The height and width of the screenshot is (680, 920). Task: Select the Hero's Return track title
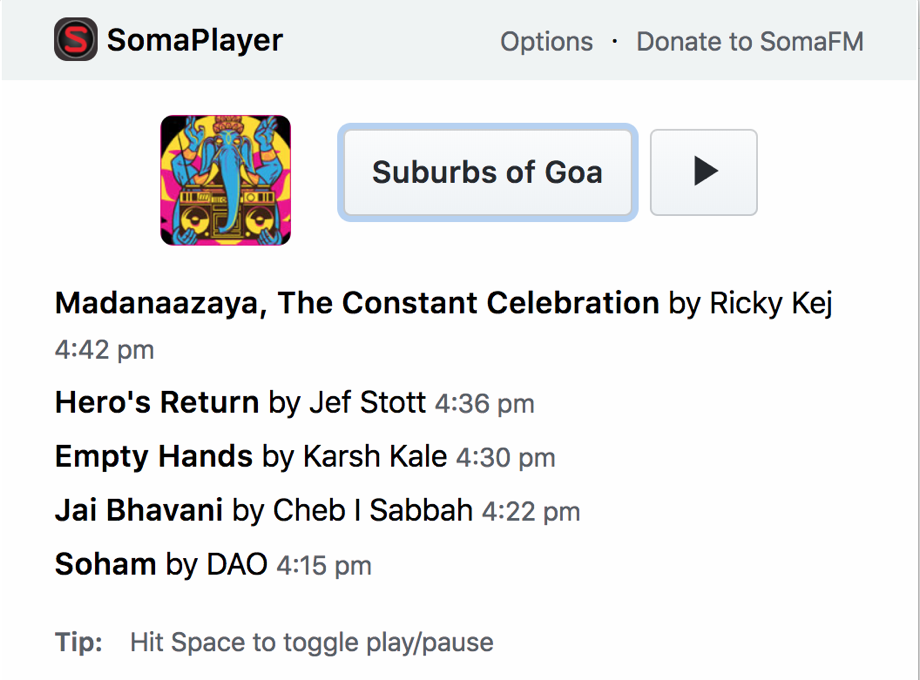157,403
